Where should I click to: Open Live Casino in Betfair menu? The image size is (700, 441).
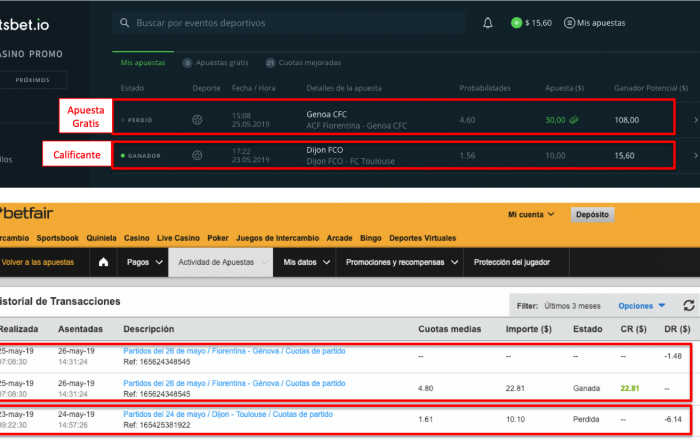pyautogui.click(x=178, y=238)
